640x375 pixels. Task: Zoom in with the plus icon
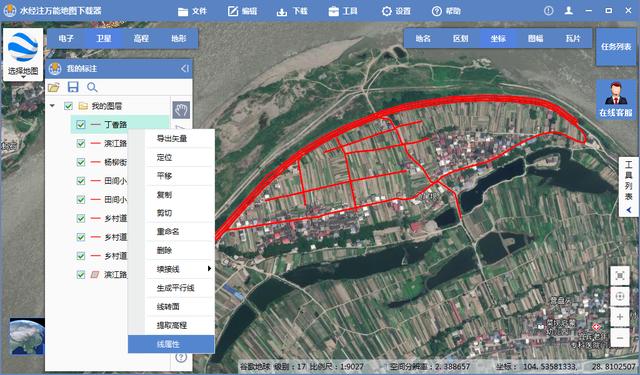(x=620, y=317)
